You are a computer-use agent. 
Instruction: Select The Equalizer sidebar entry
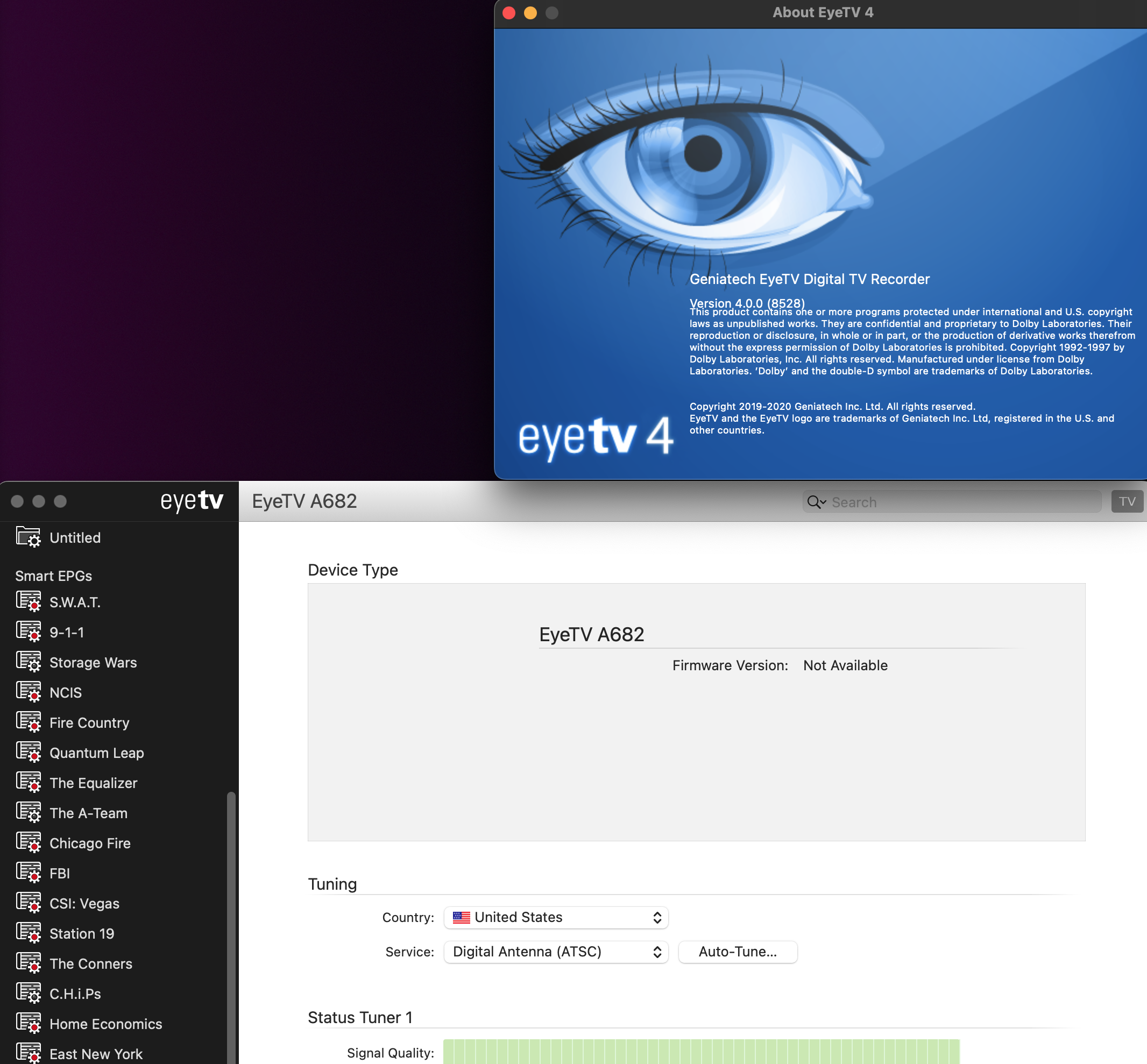coord(93,783)
